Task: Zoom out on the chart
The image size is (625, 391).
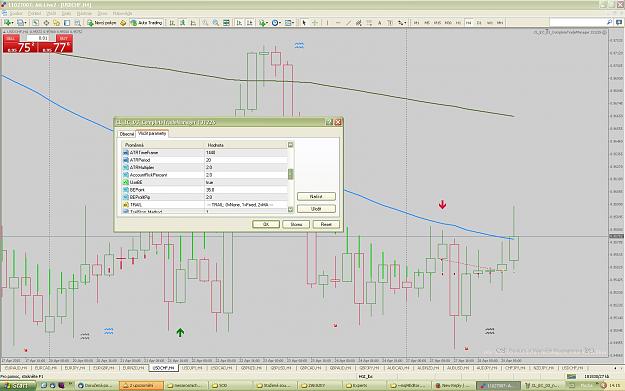Action: (216, 23)
